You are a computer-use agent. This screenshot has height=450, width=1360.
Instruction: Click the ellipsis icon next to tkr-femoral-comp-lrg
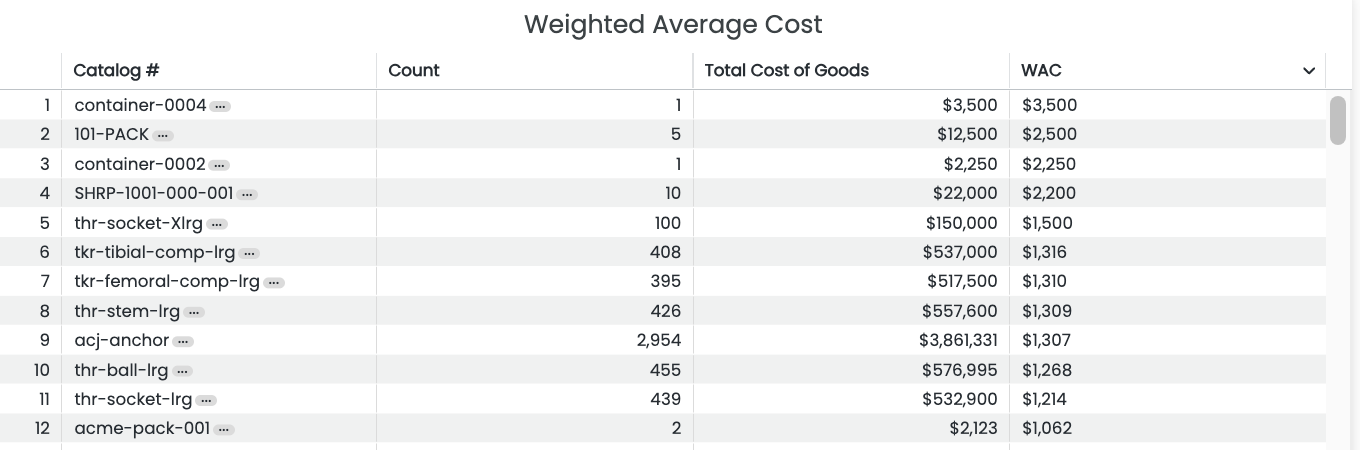(273, 283)
